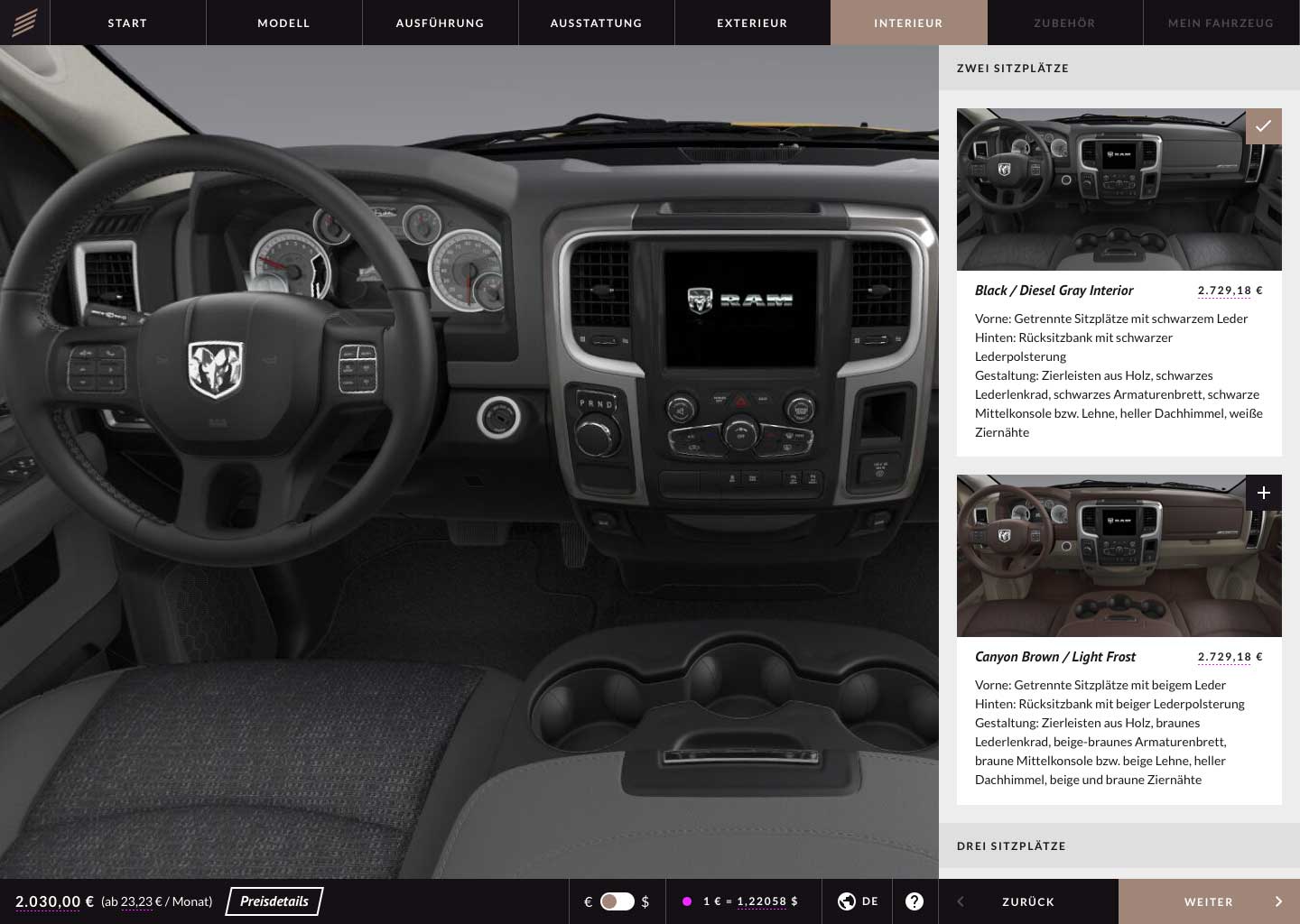Toggle currency switch between € and $
Viewport: 1300px width, 924px height.
coord(617,901)
